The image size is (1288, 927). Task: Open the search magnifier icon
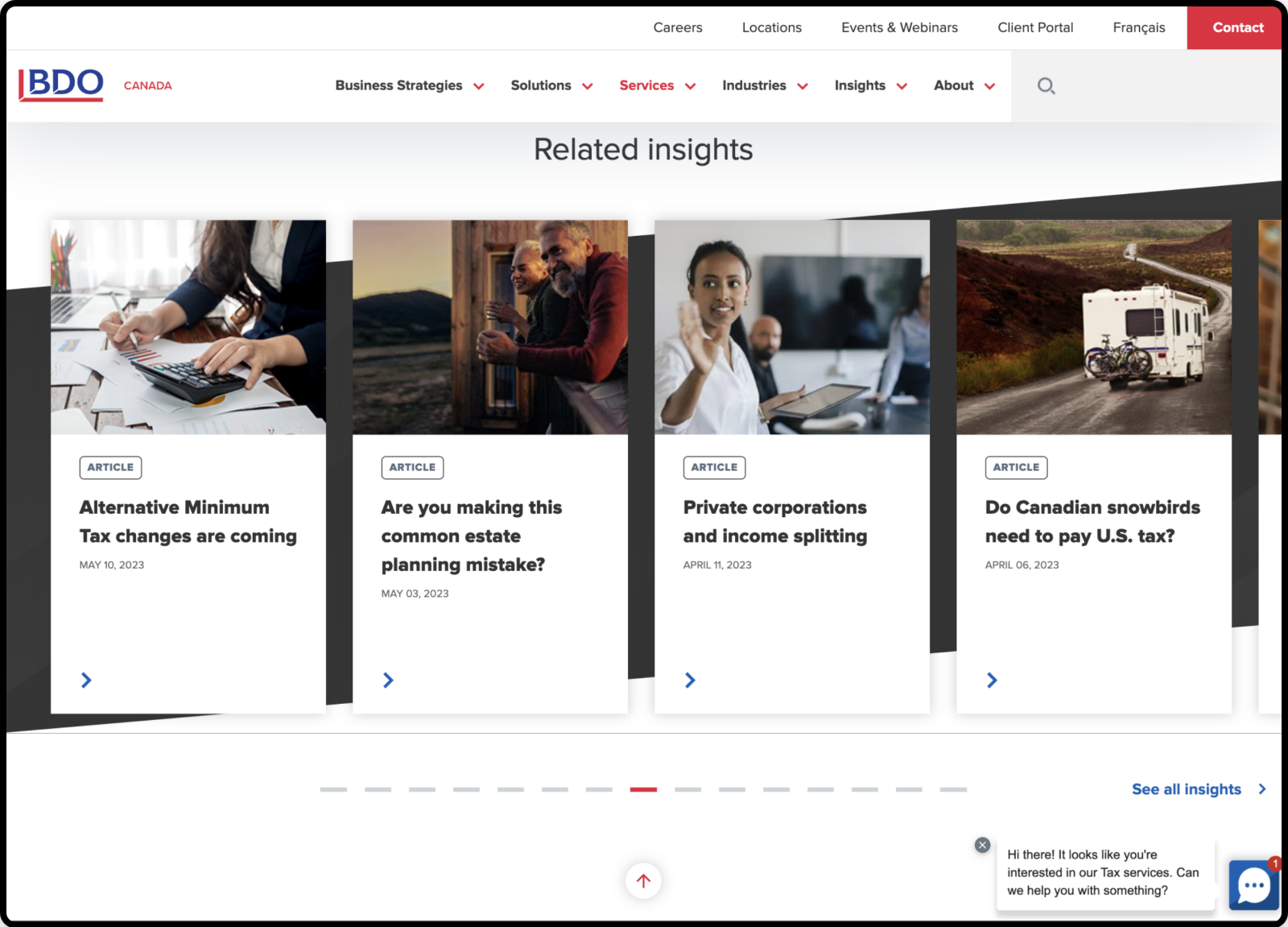tap(1046, 85)
